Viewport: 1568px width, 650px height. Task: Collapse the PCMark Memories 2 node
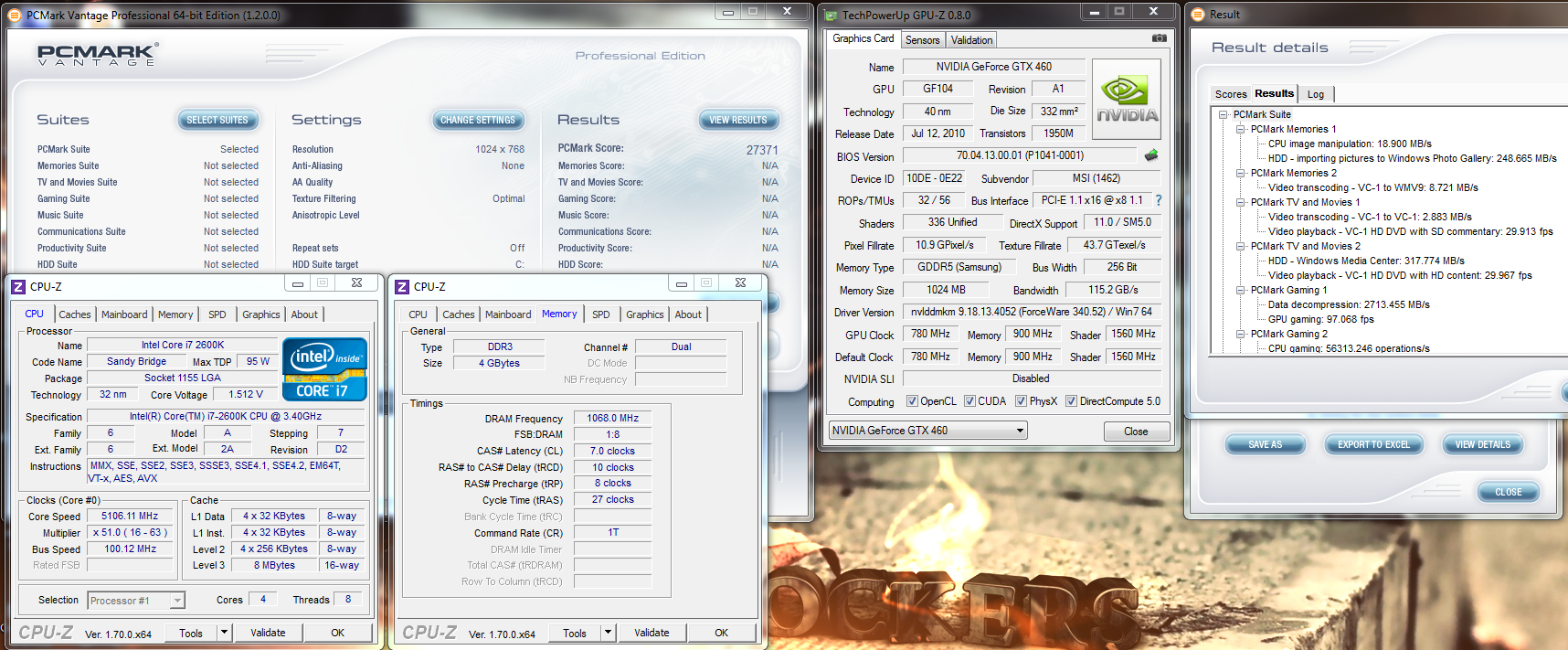1240,173
